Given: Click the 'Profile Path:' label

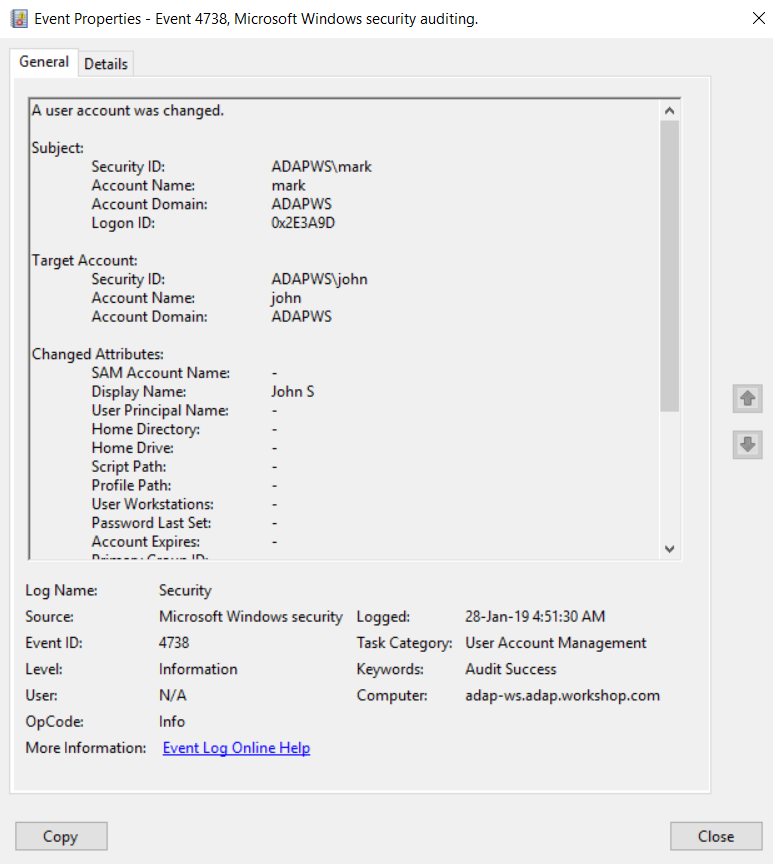Looking at the screenshot, I should click(131, 485).
